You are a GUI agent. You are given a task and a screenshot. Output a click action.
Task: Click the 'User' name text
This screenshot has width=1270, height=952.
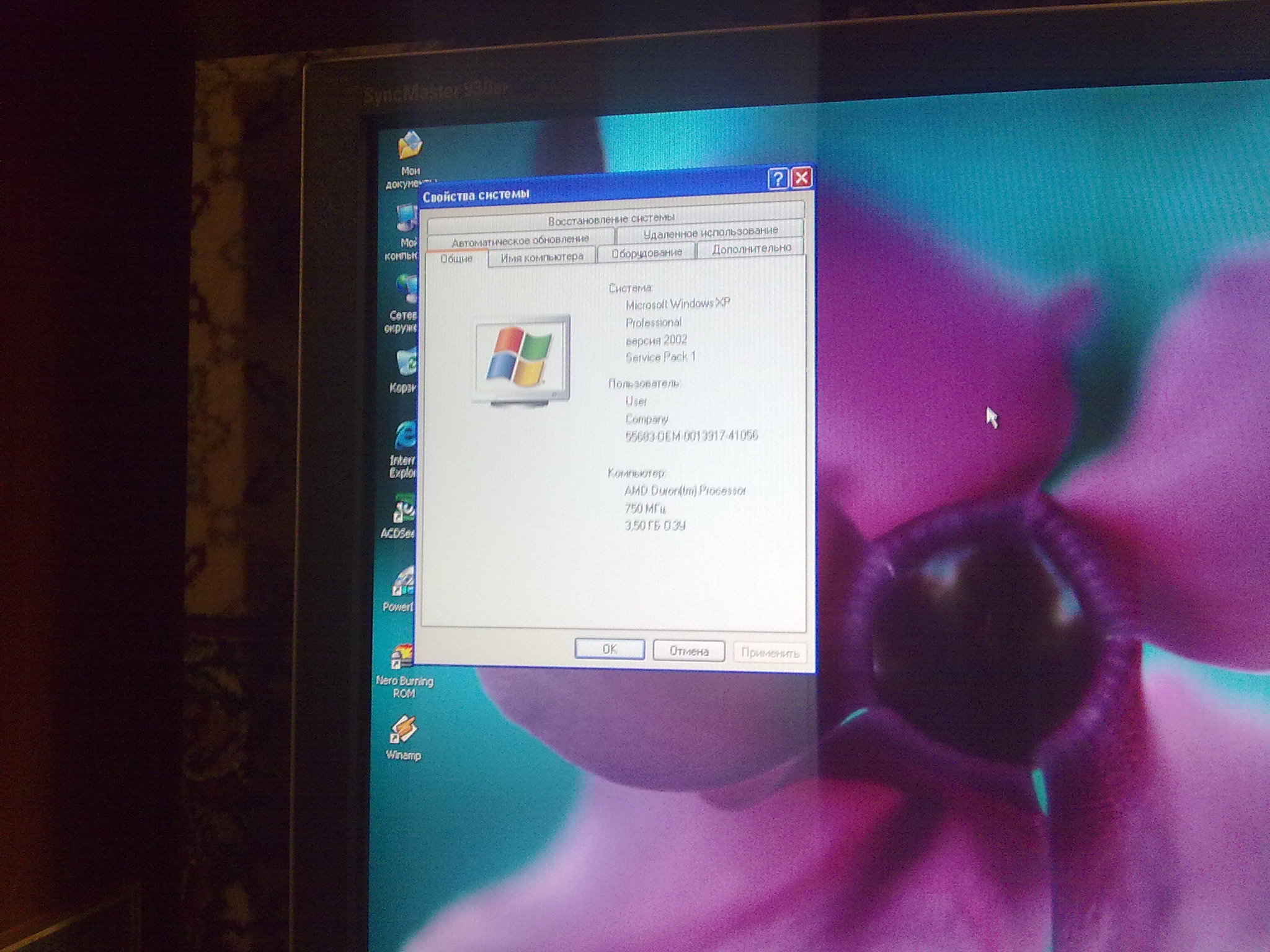click(x=636, y=401)
